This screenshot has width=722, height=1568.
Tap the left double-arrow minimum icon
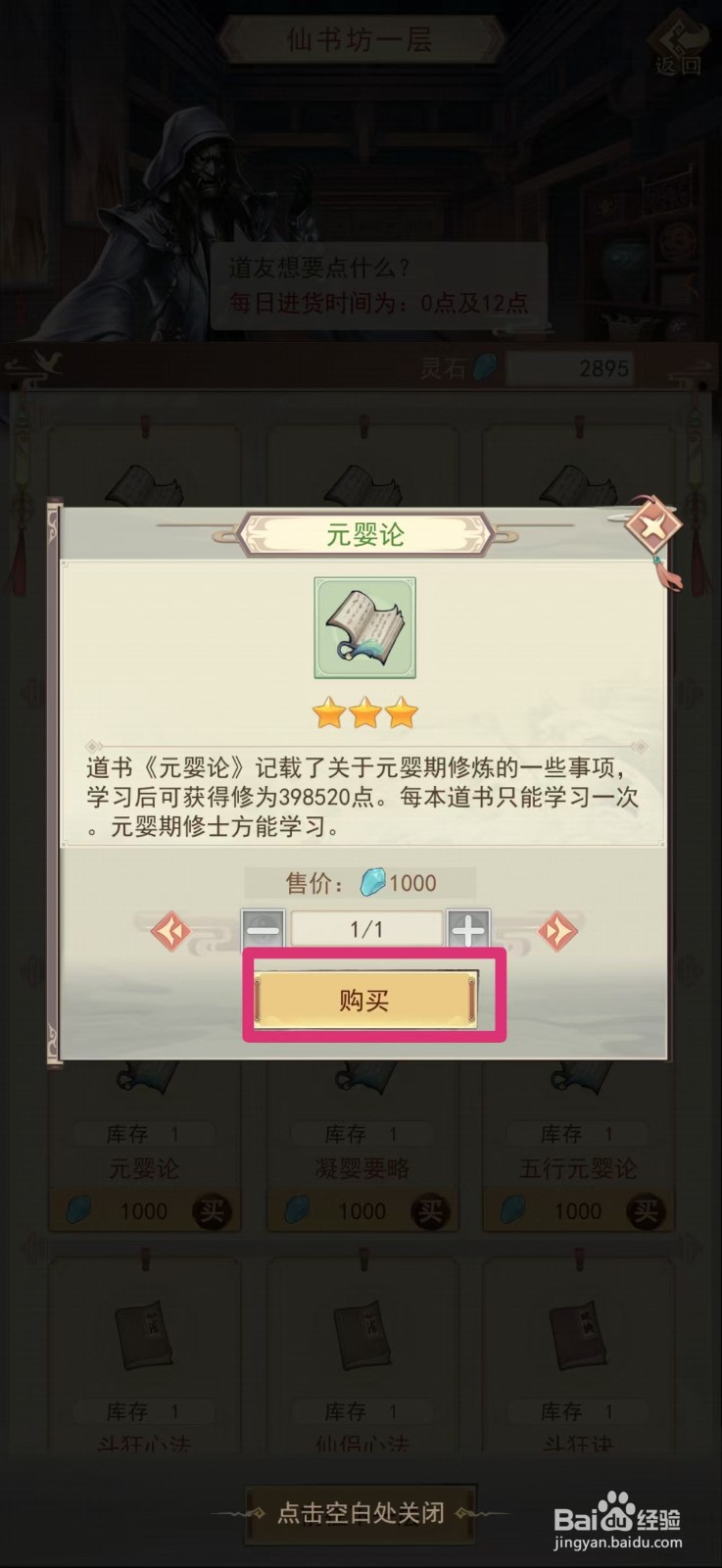(x=171, y=930)
